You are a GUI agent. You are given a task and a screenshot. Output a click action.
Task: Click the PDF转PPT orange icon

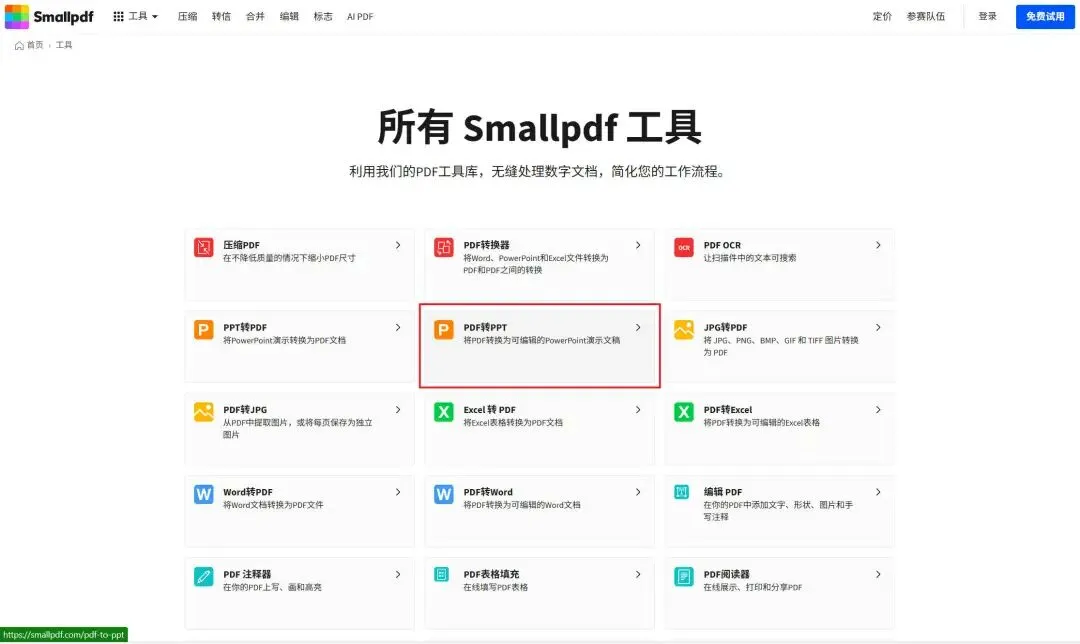pos(444,330)
